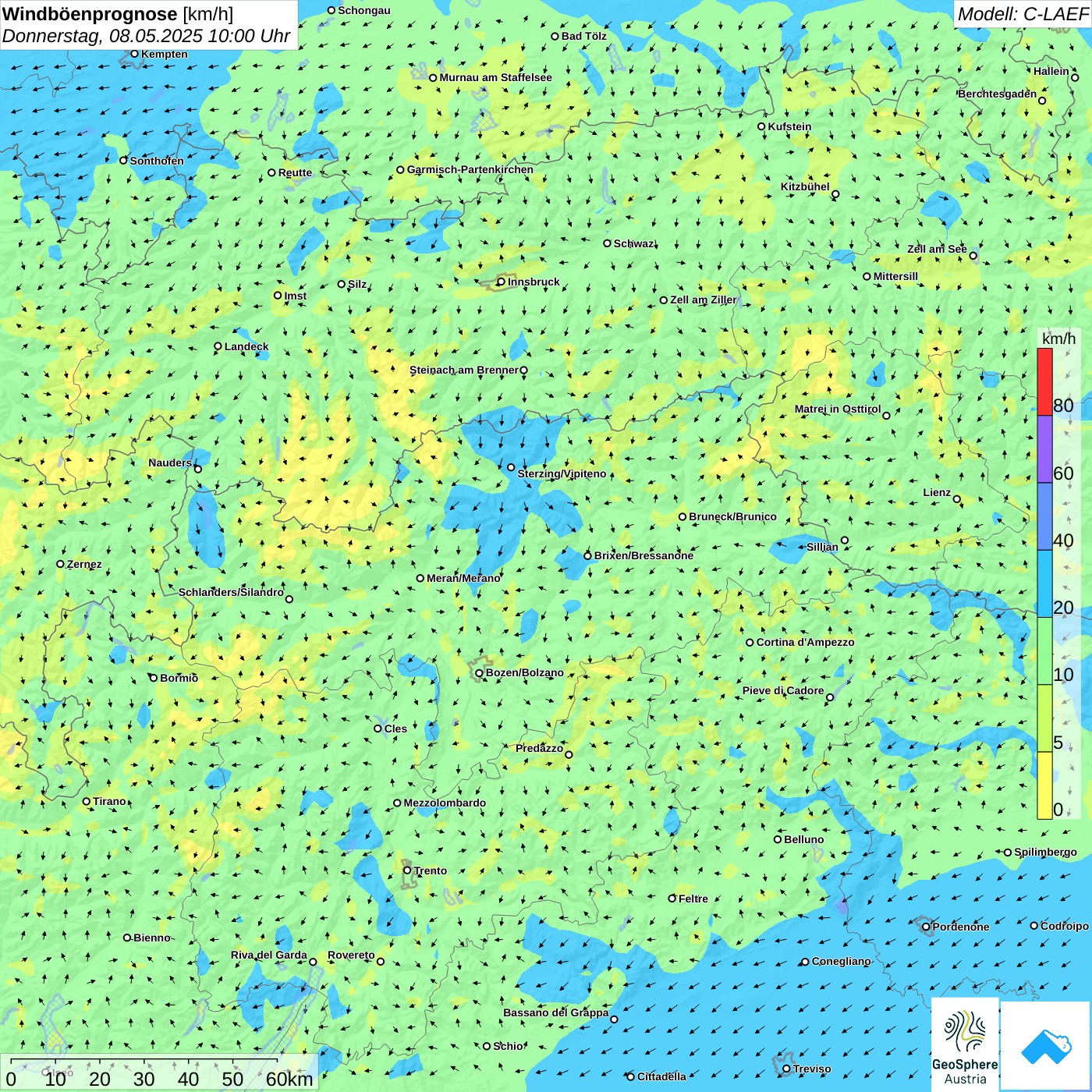This screenshot has width=1092, height=1092.
Task: Click the Innsbruck city marker
Action: pyautogui.click(x=501, y=282)
